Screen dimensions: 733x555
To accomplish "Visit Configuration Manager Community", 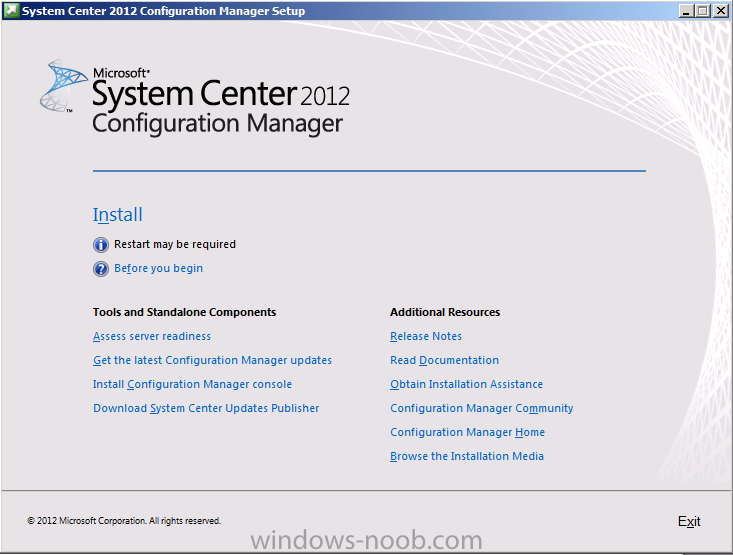I will click(x=481, y=408).
